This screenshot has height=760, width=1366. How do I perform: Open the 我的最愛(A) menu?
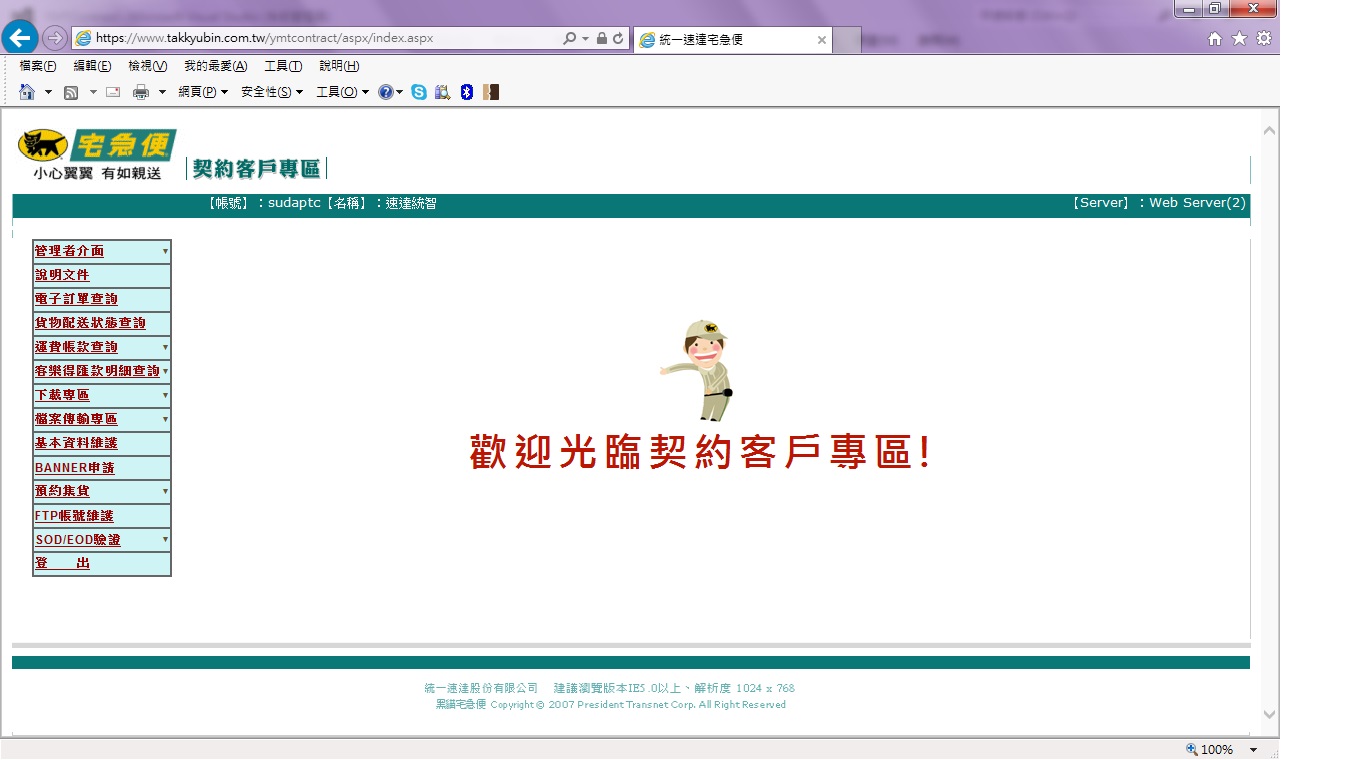coord(215,66)
